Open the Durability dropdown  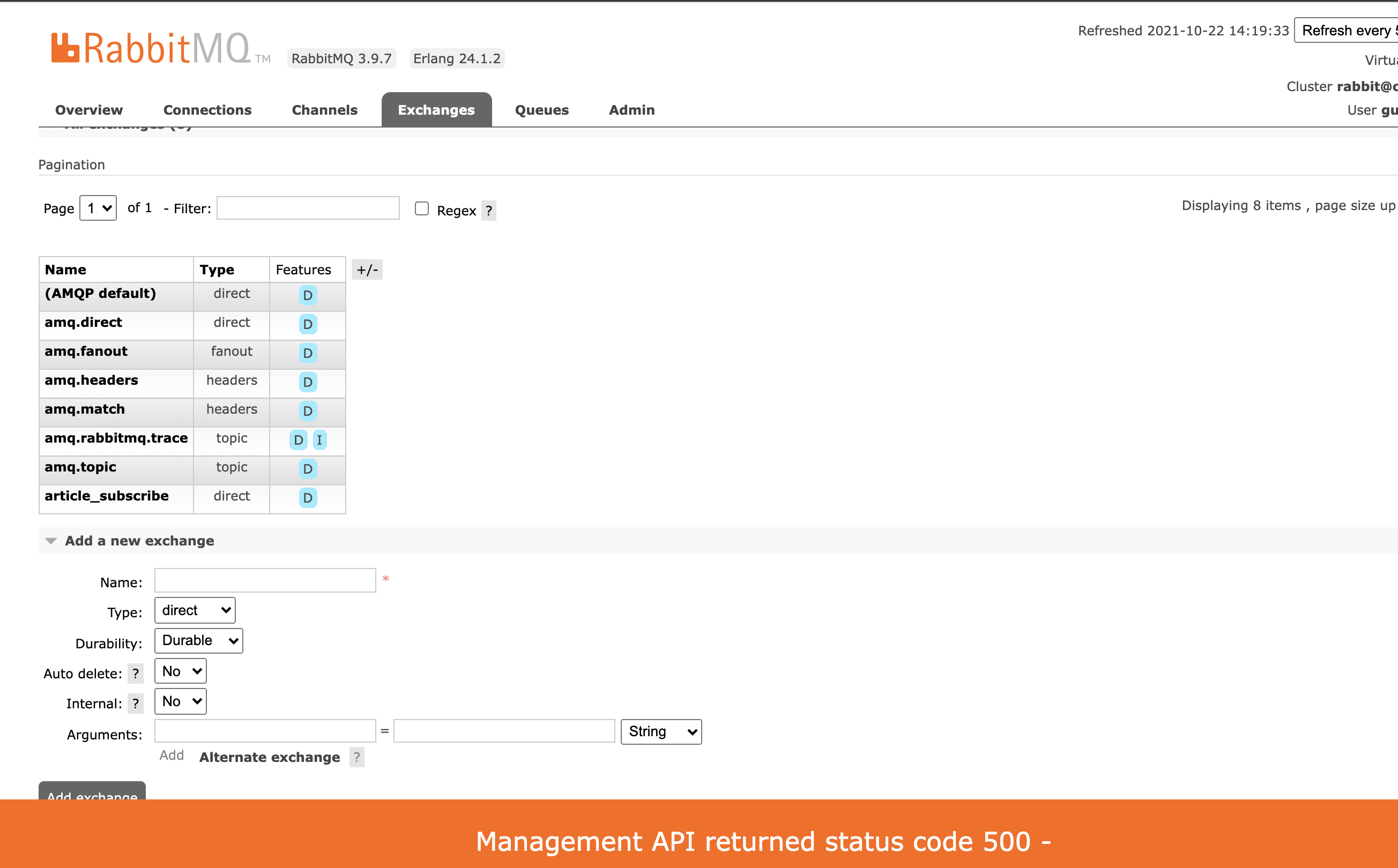(x=198, y=640)
